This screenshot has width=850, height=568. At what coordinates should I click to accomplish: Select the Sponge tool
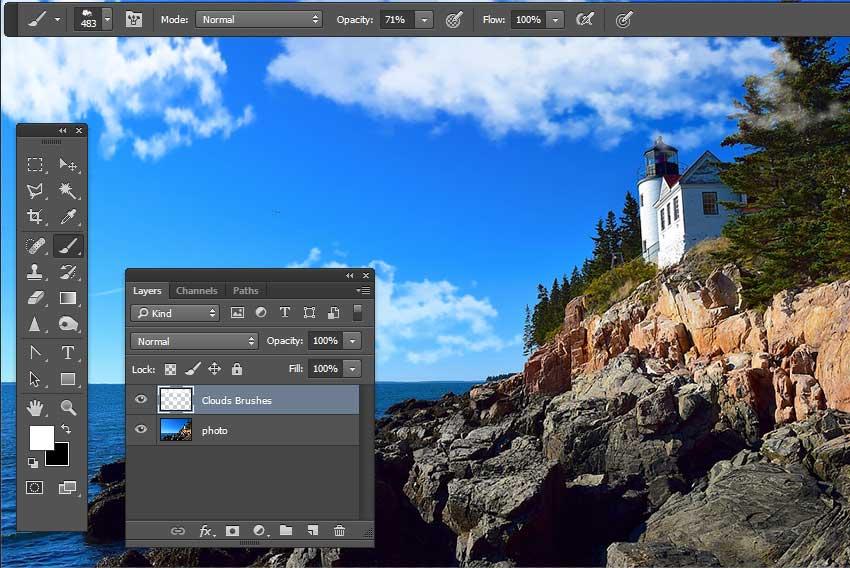pyautogui.click(x=68, y=324)
